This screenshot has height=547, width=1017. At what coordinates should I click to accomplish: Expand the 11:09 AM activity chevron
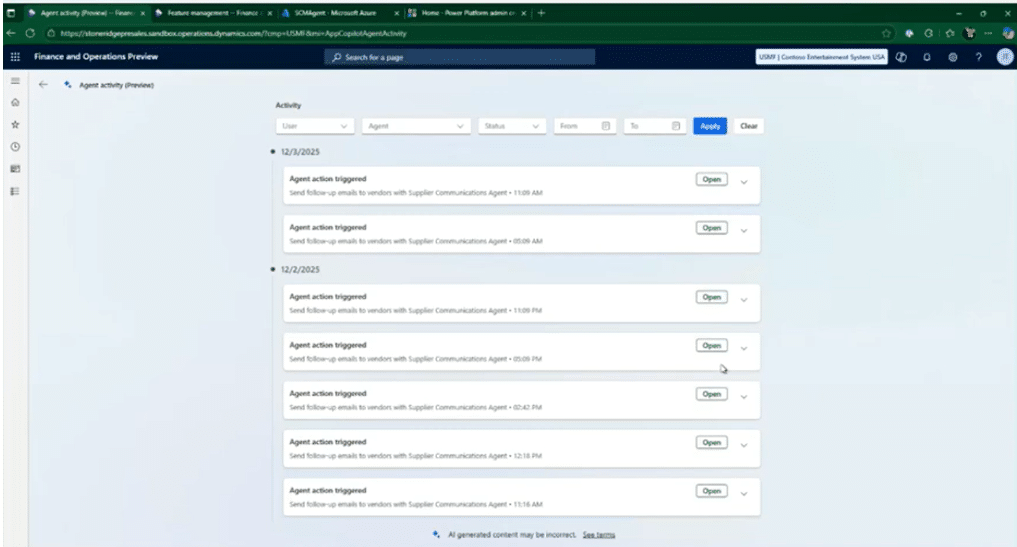[x=744, y=182]
